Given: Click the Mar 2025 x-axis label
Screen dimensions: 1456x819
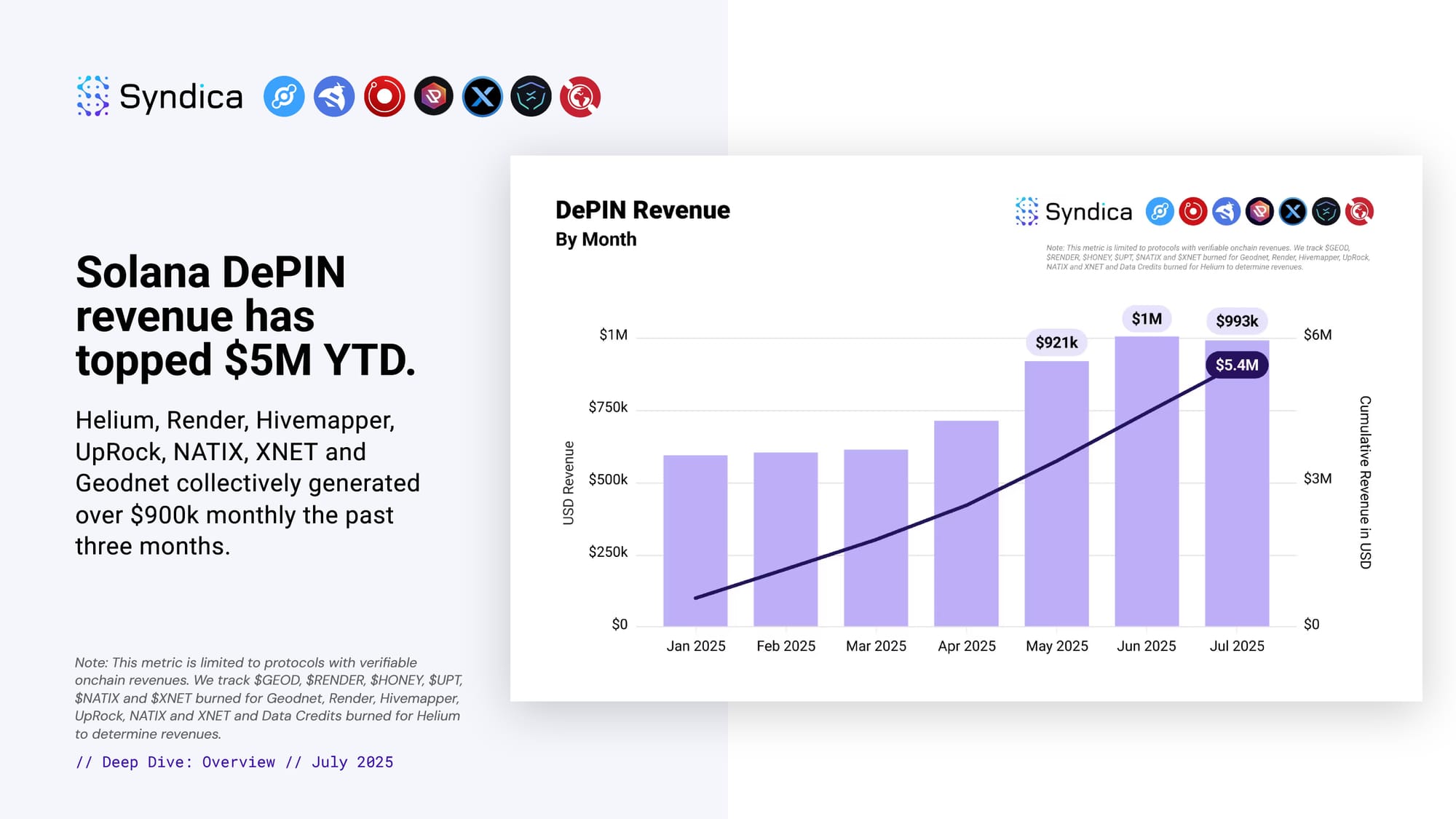Looking at the screenshot, I should pos(876,646).
